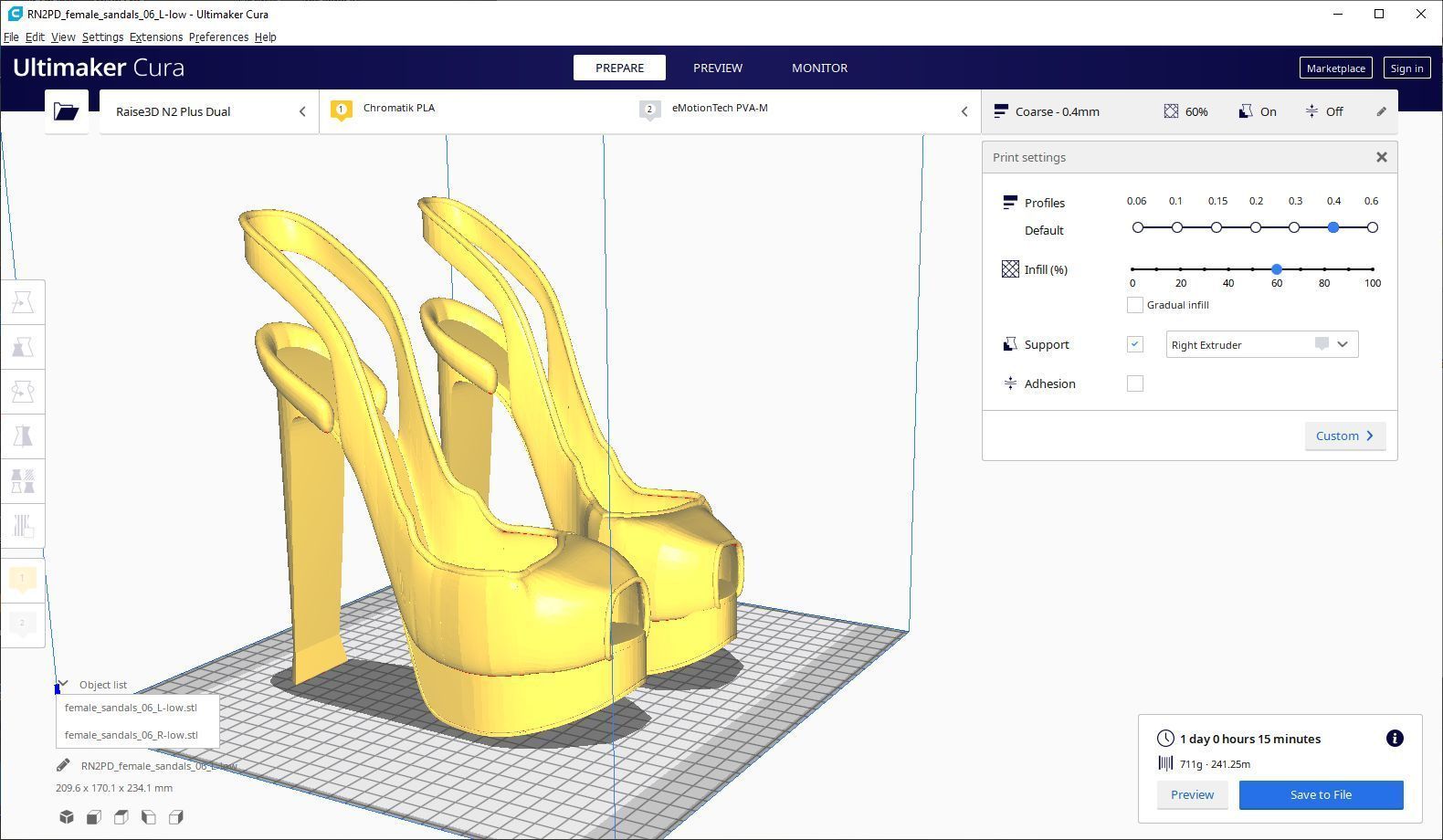Switch to top view cube icon

121,817
